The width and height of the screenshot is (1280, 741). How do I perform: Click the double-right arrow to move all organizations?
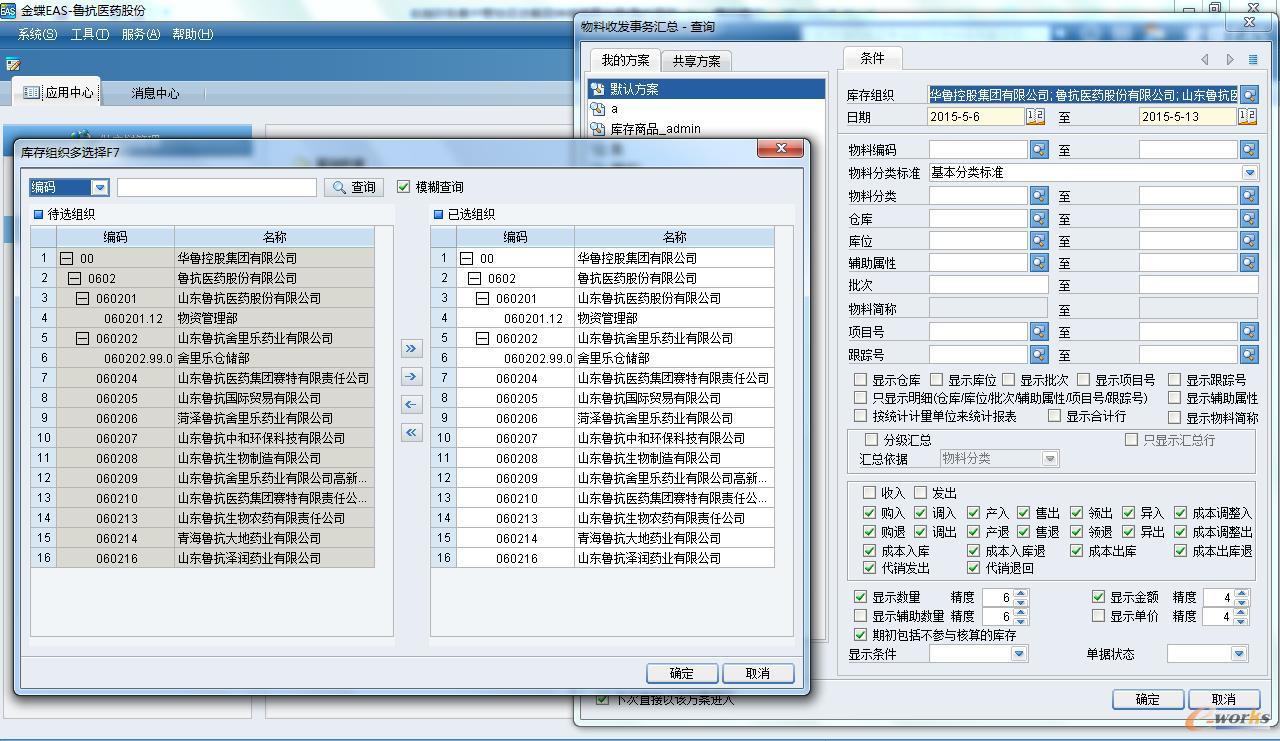click(x=411, y=348)
